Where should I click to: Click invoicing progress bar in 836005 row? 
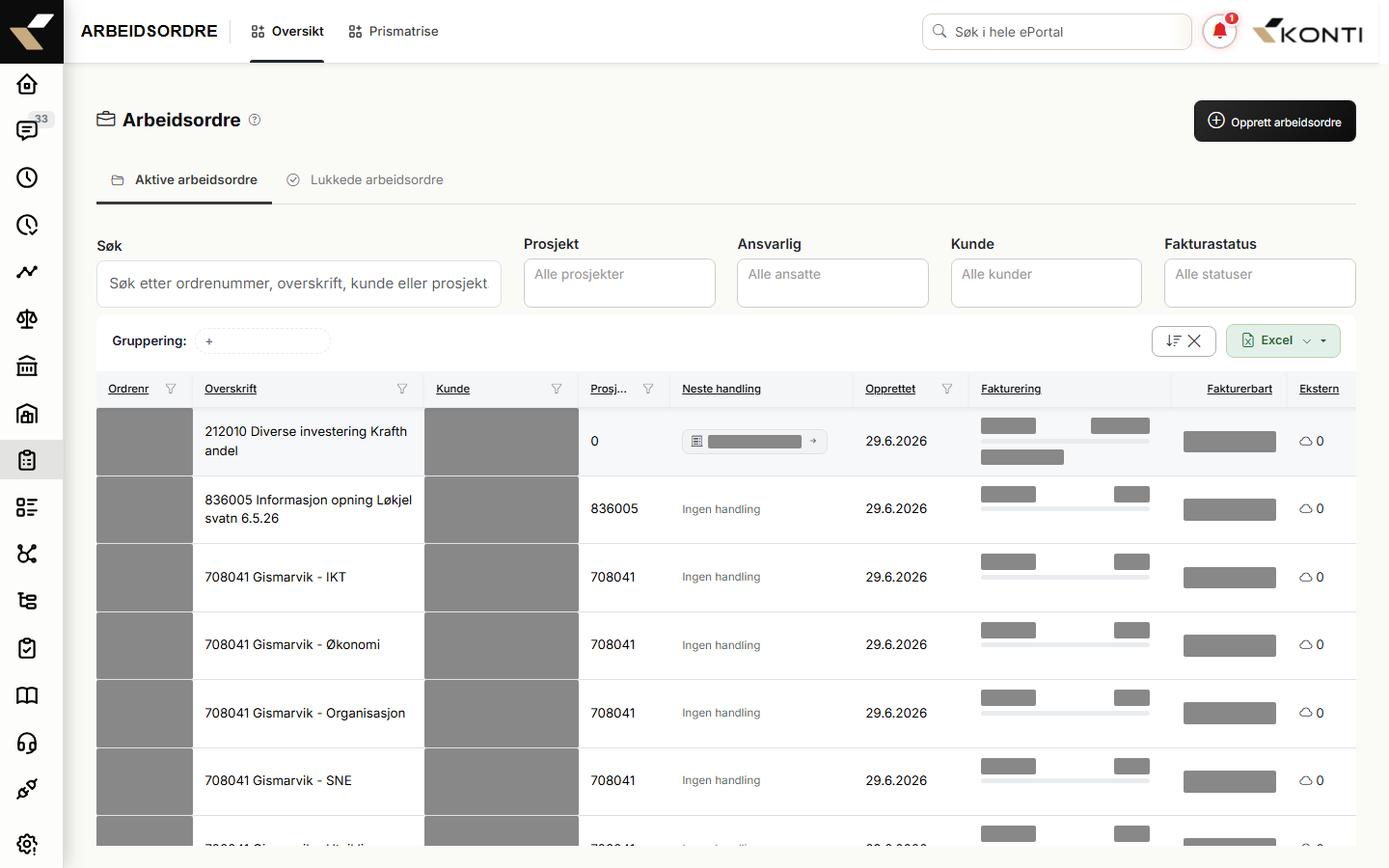tap(1065, 508)
